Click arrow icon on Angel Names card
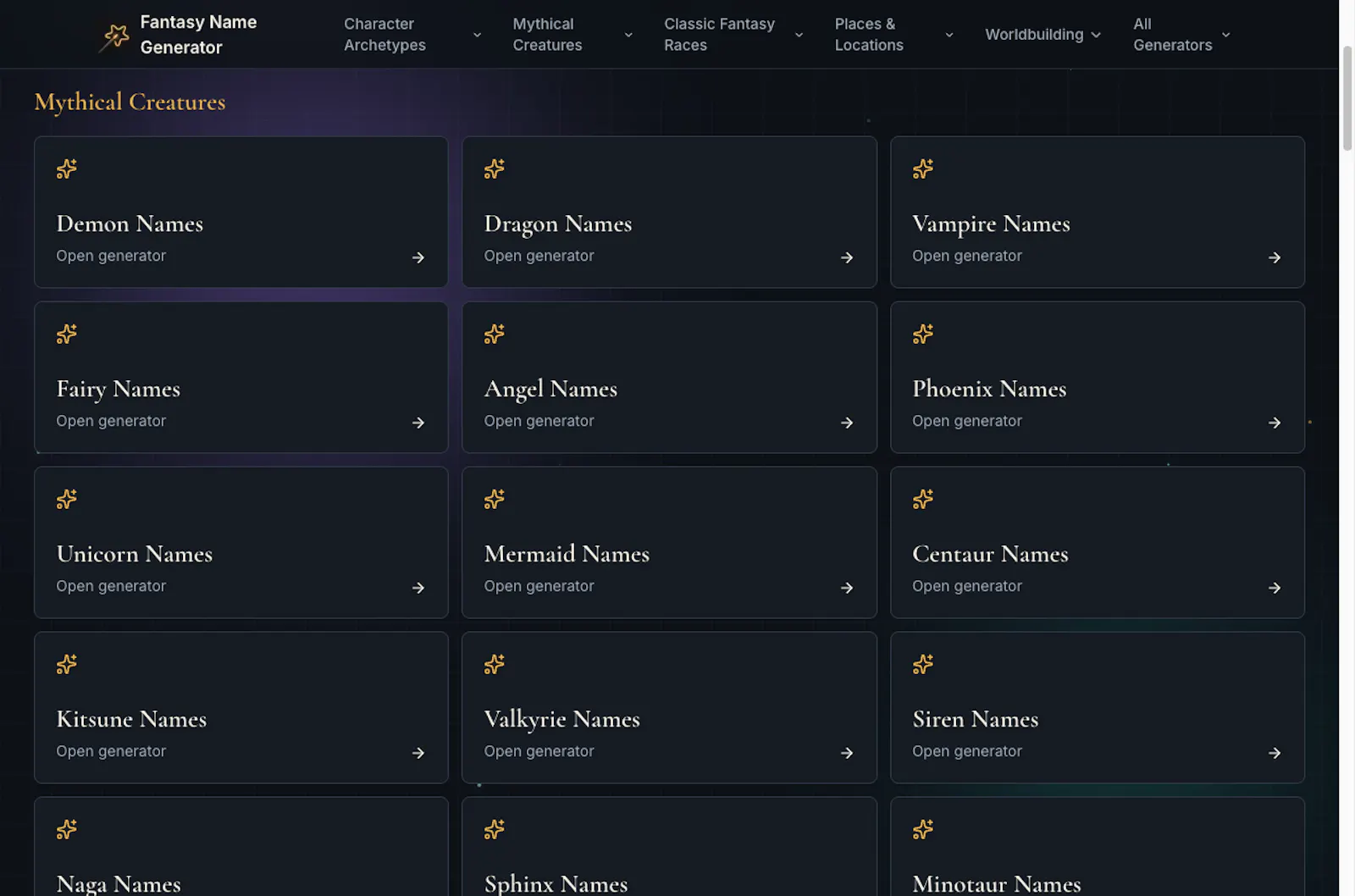This screenshot has height=896, width=1355. point(847,423)
